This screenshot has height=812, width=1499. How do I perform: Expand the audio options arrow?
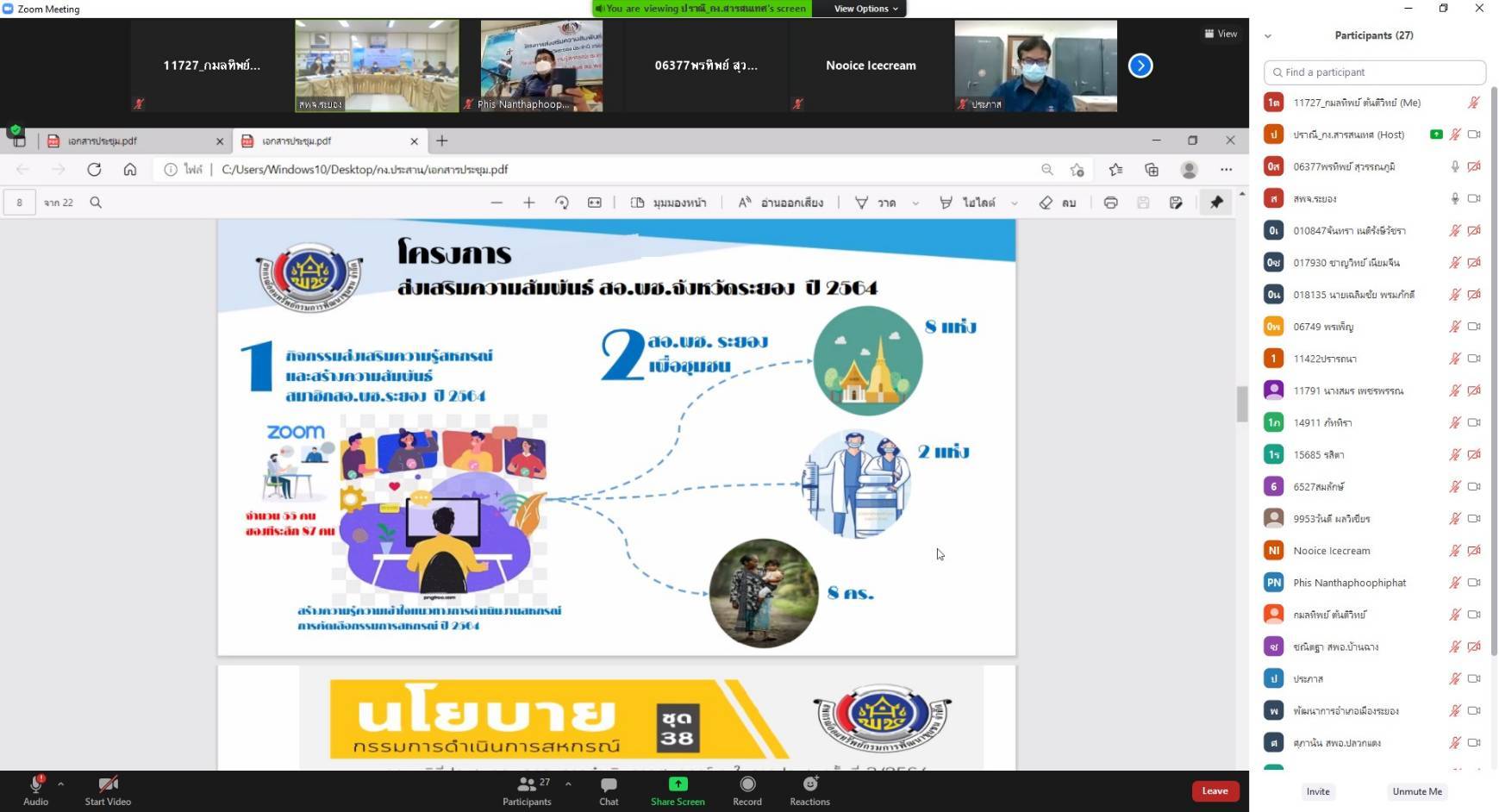60,784
